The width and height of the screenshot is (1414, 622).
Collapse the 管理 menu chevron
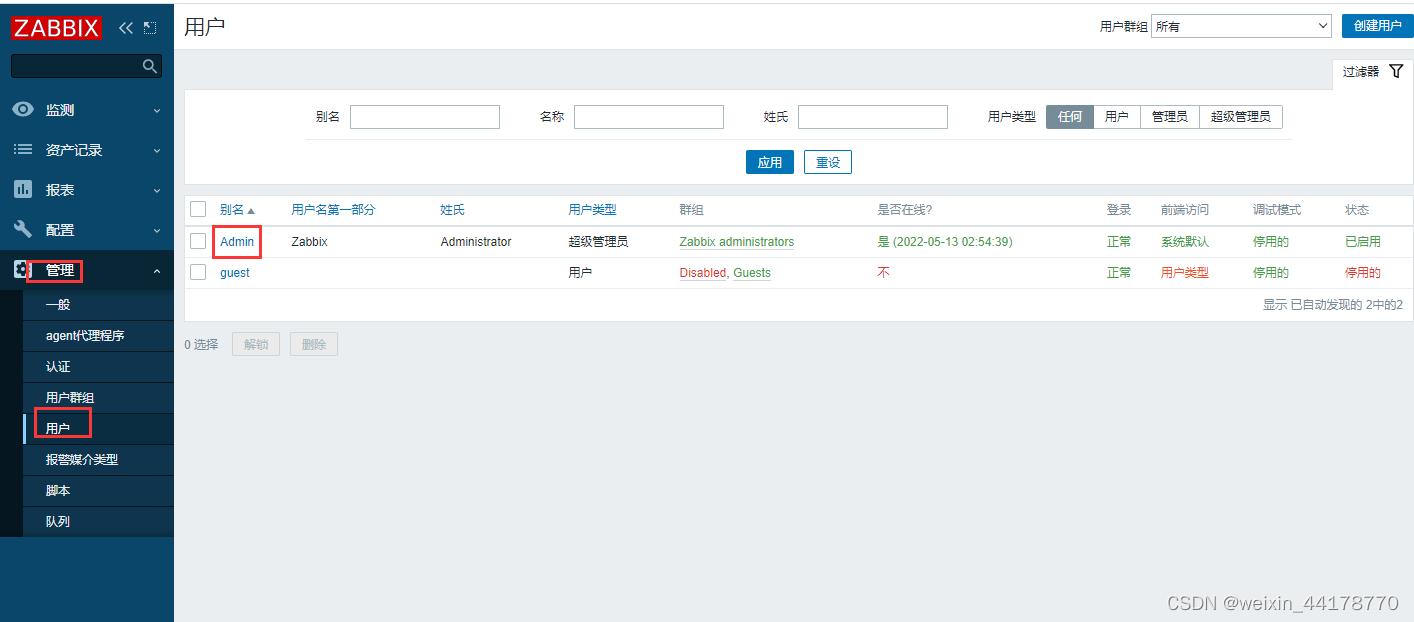pos(157,271)
